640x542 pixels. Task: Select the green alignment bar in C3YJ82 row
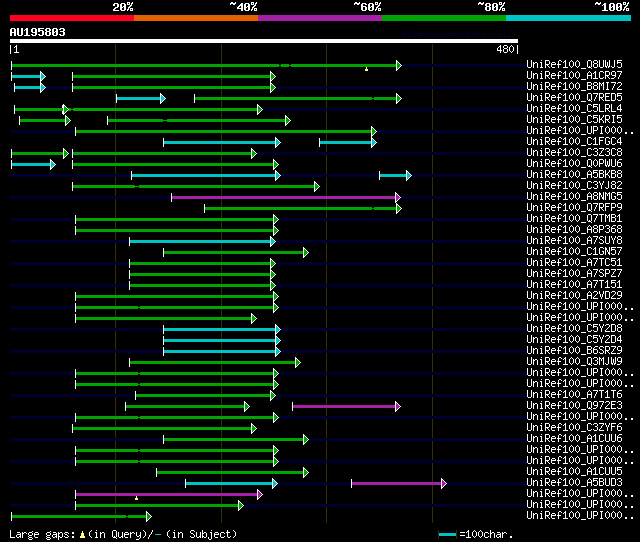click(x=196, y=187)
